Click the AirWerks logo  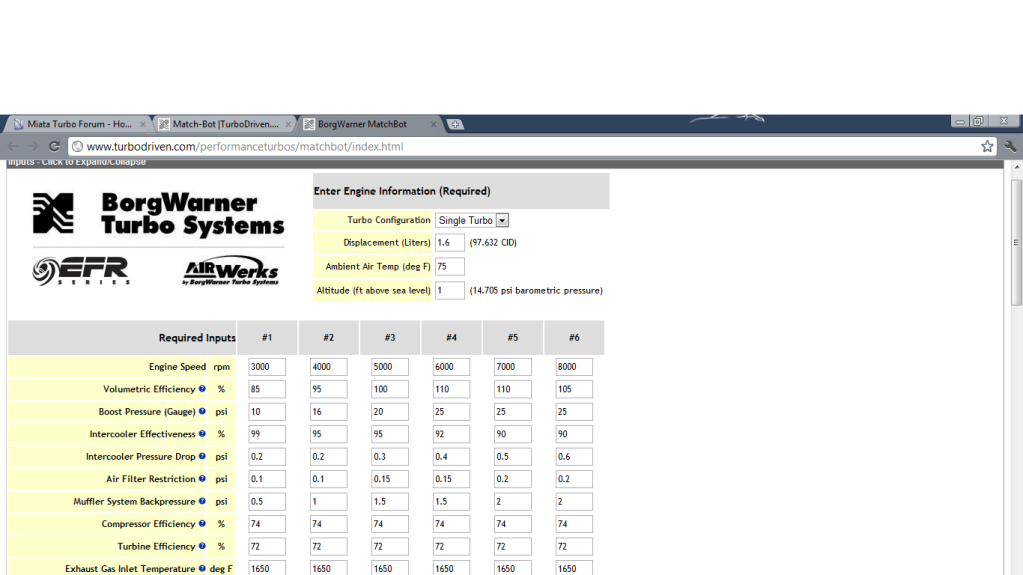[x=231, y=270]
